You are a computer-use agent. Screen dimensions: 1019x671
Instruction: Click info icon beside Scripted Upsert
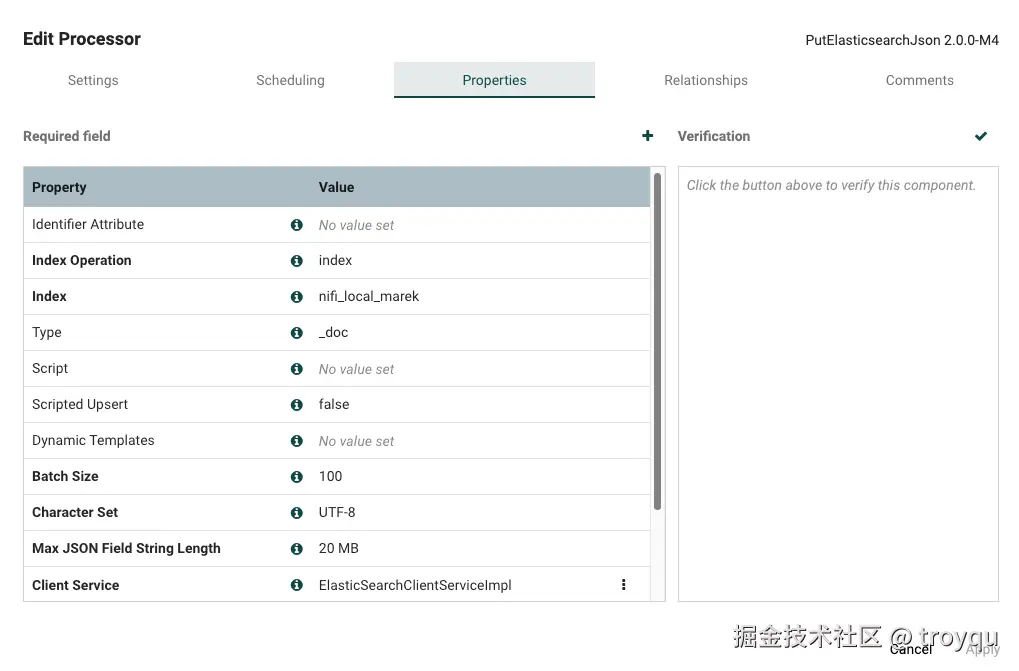[x=296, y=405]
